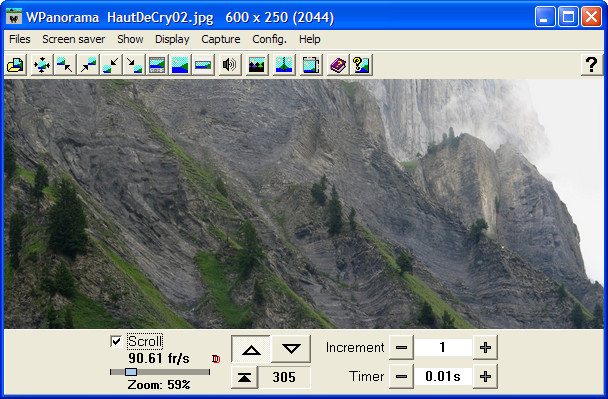Viewport: 608px width, 399px height.
Task: Click the small wide panorama strip icon
Action: click(x=203, y=65)
